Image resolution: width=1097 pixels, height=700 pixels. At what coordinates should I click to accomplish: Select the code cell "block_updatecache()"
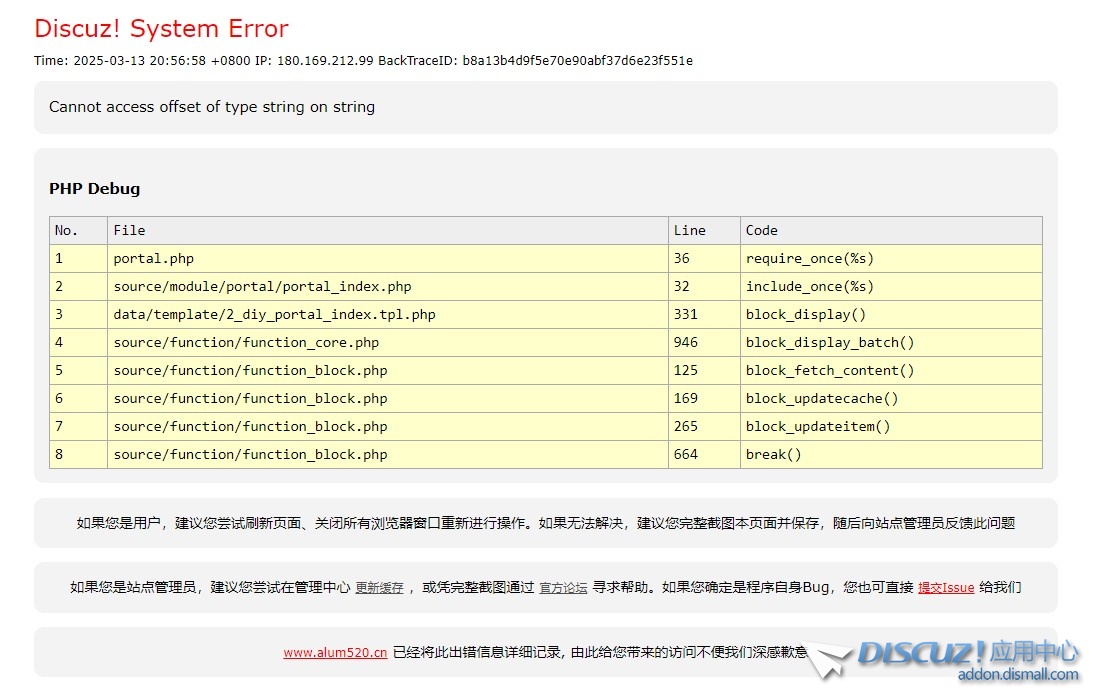tap(891, 399)
